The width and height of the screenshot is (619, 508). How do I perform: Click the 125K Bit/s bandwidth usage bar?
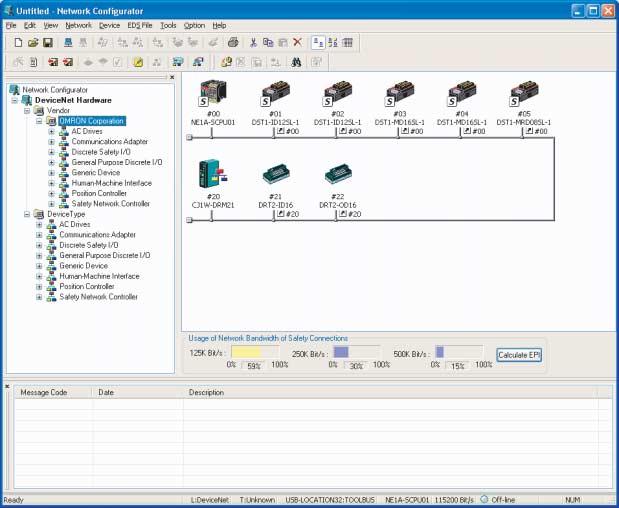[255, 352]
